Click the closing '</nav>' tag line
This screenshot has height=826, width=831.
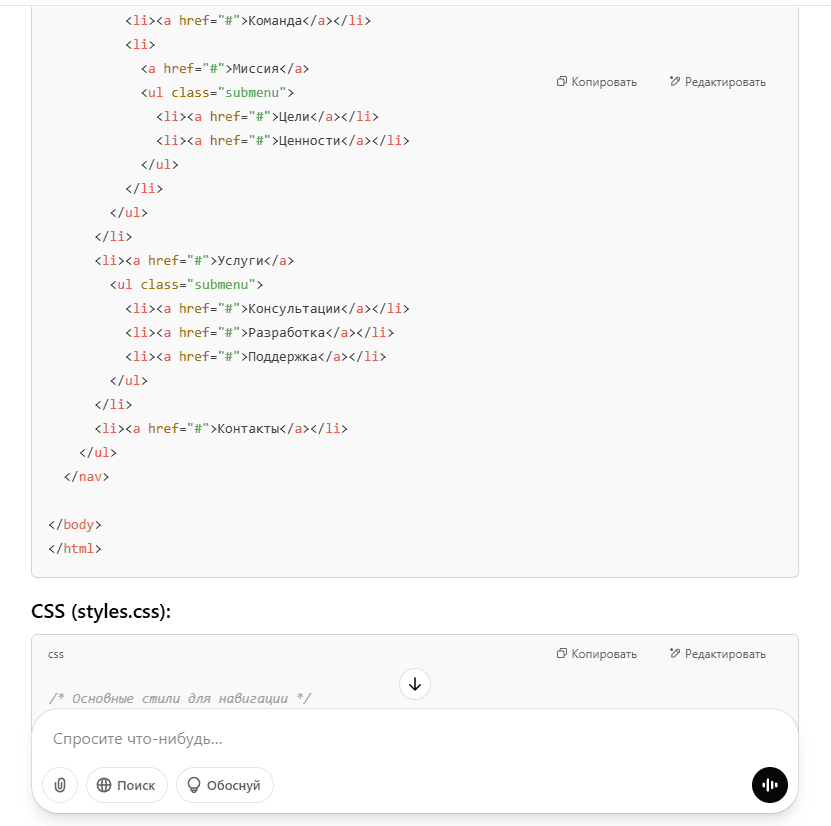(x=86, y=476)
